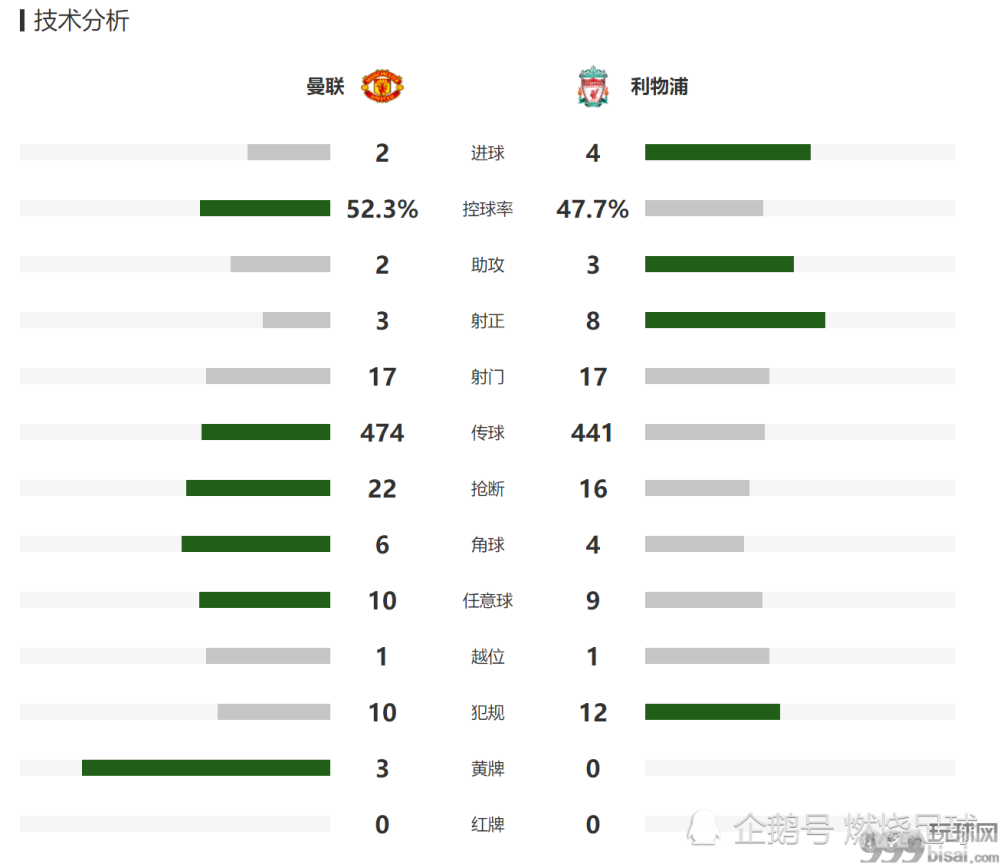This screenshot has height=864, width=1000.
Task: Click the 技术分析 section heading
Action: tap(81, 20)
